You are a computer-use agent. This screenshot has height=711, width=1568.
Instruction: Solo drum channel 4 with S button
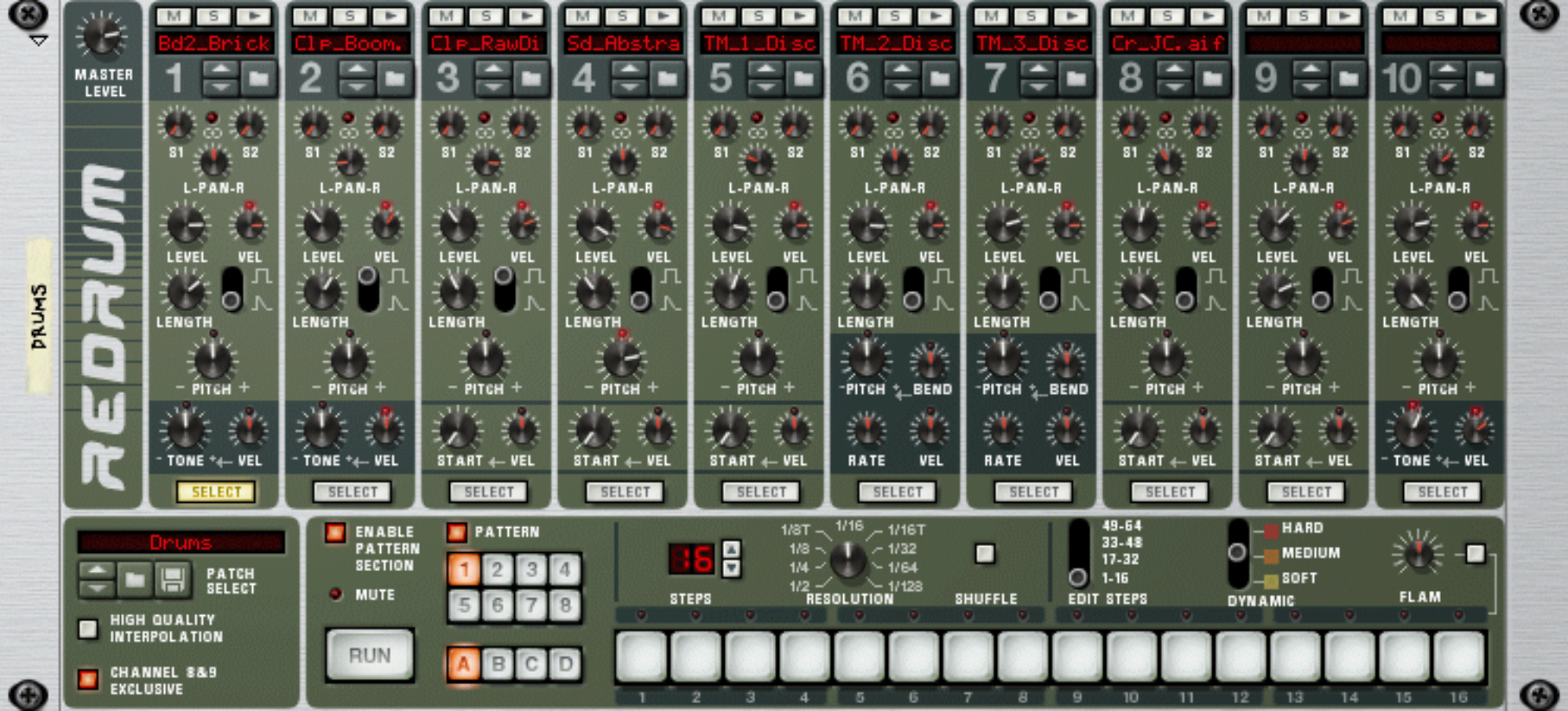point(622,16)
